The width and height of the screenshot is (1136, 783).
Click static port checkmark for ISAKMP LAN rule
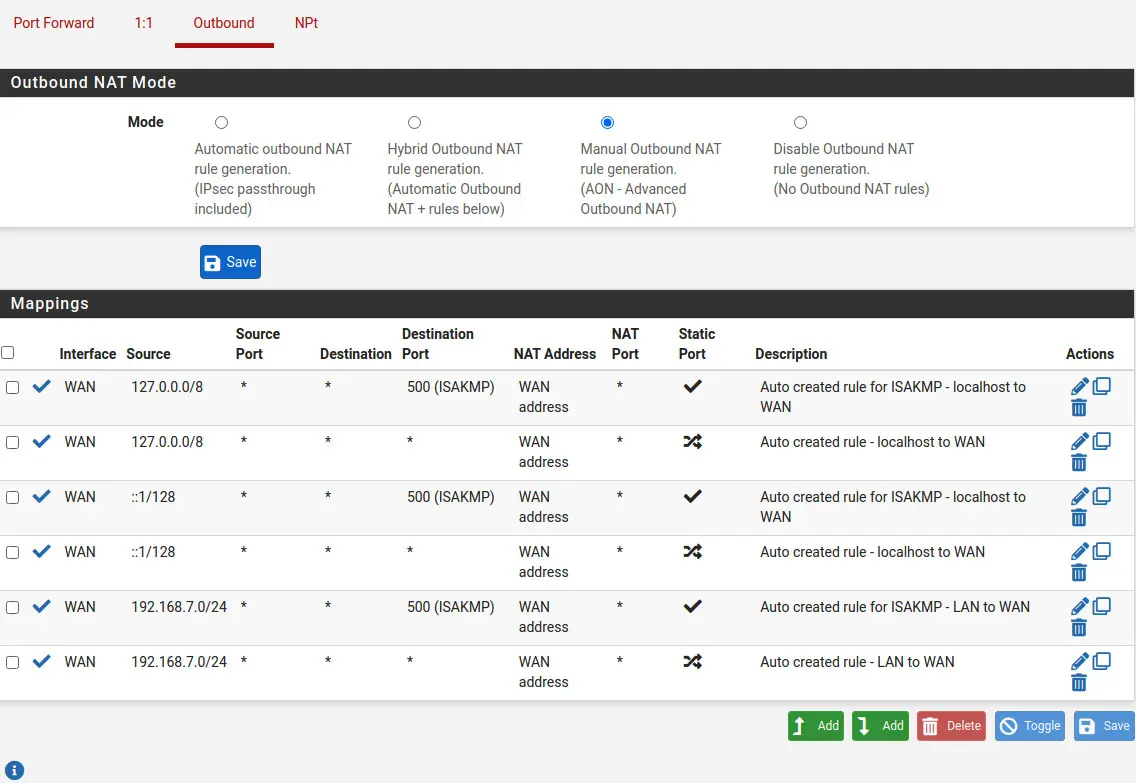pos(693,606)
